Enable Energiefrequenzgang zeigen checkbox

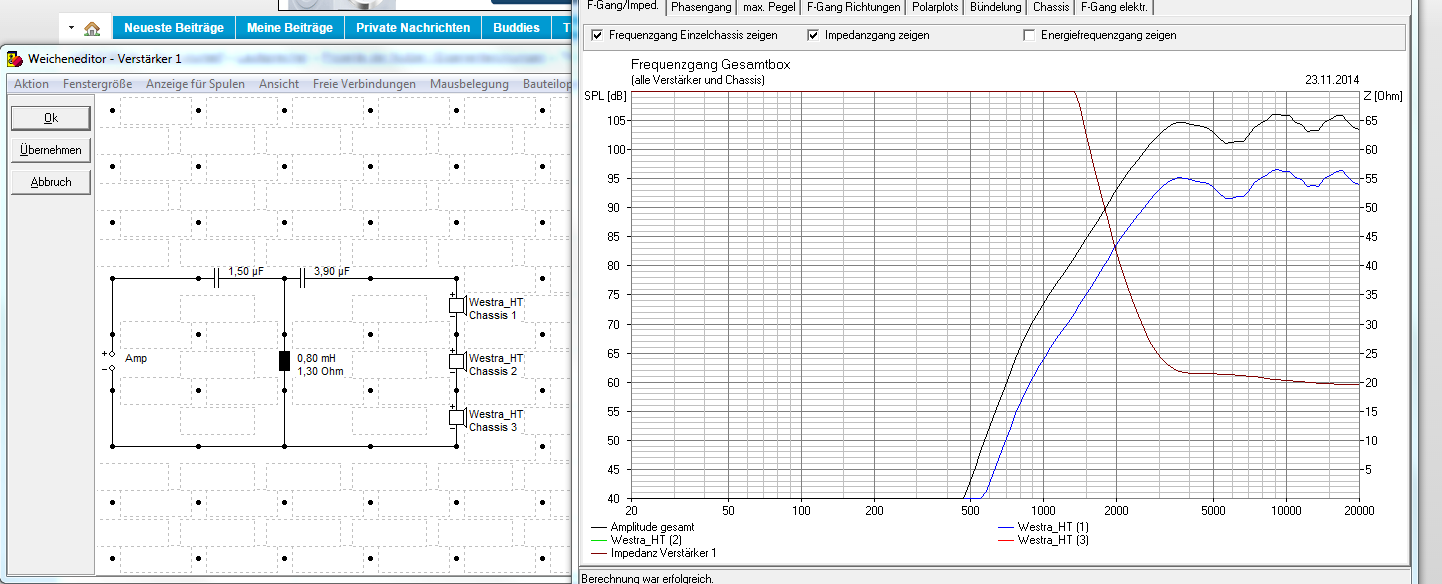point(1029,36)
